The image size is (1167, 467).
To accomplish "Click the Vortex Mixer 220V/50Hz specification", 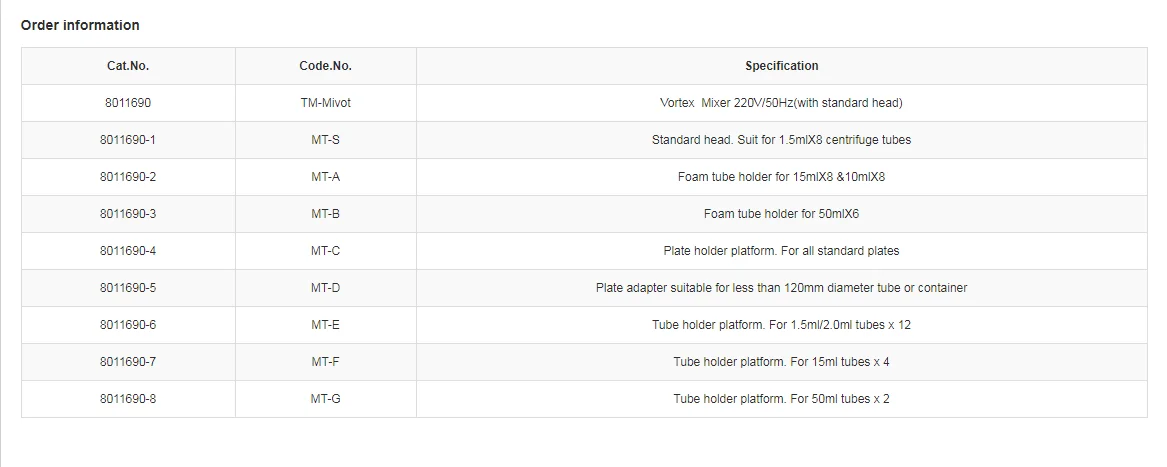I will click(781, 103).
